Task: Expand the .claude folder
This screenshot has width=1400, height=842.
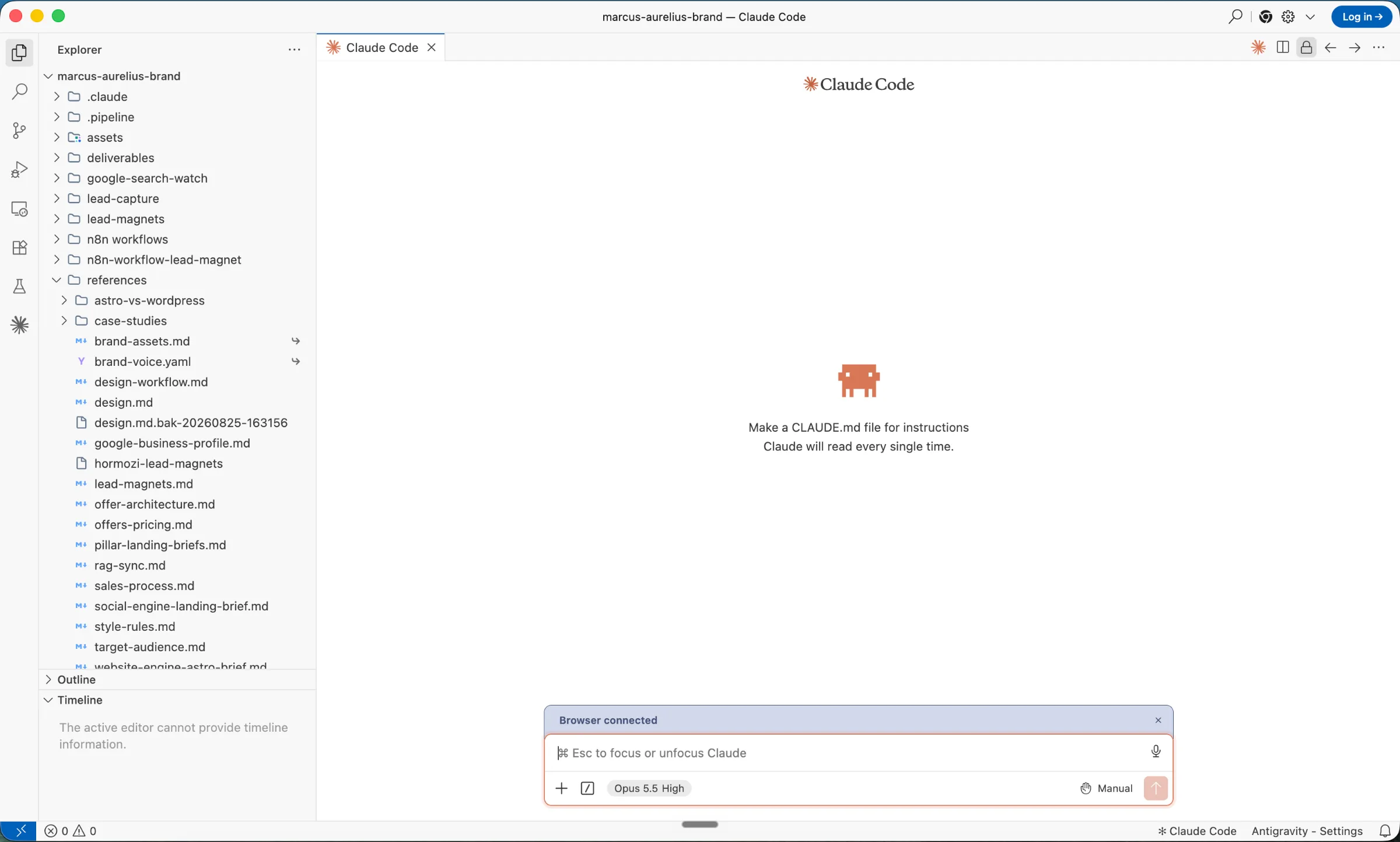Action: 57,96
